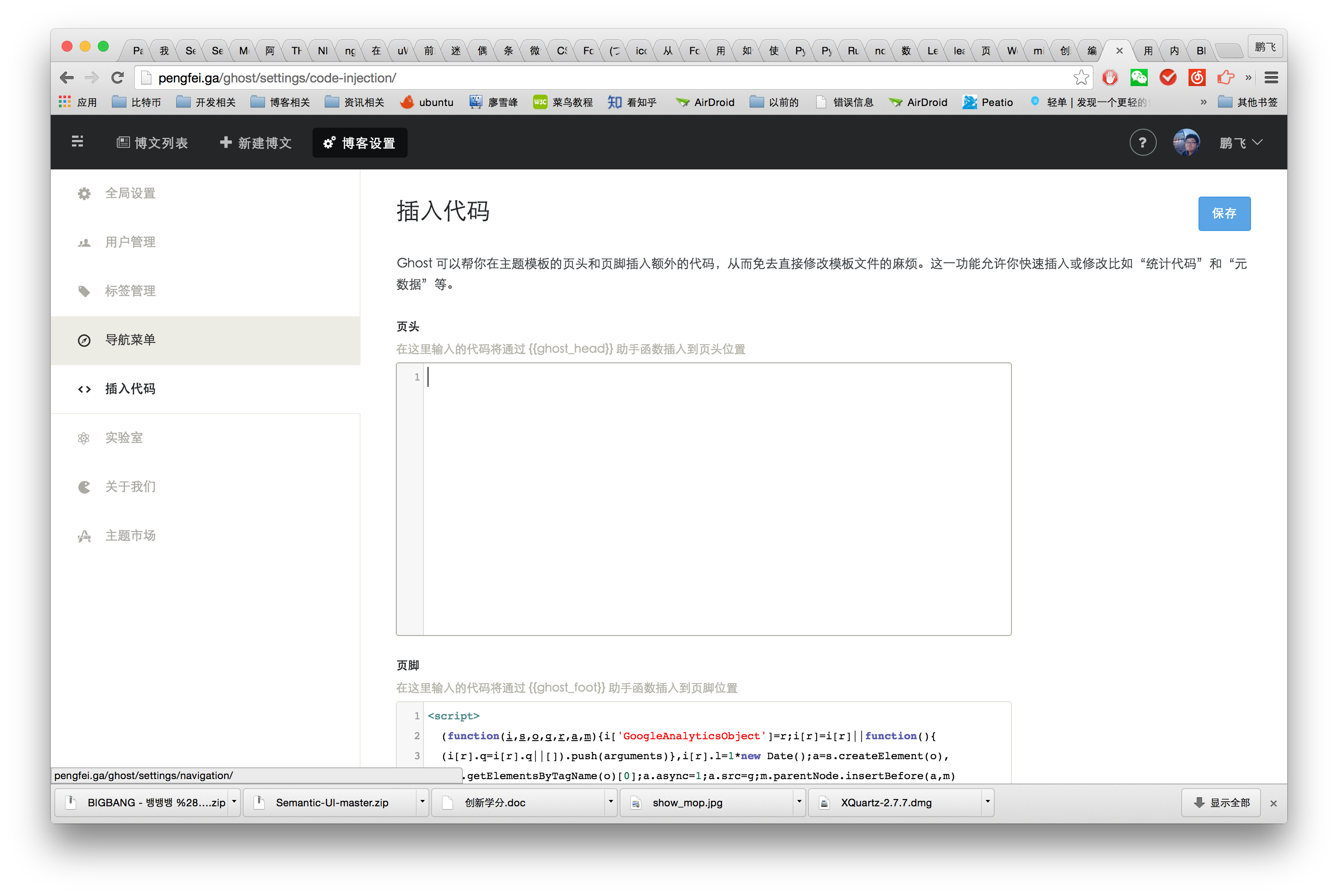The height and width of the screenshot is (896, 1338).
Task: Click the Weibo extension icon
Action: pyautogui.click(x=1196, y=78)
